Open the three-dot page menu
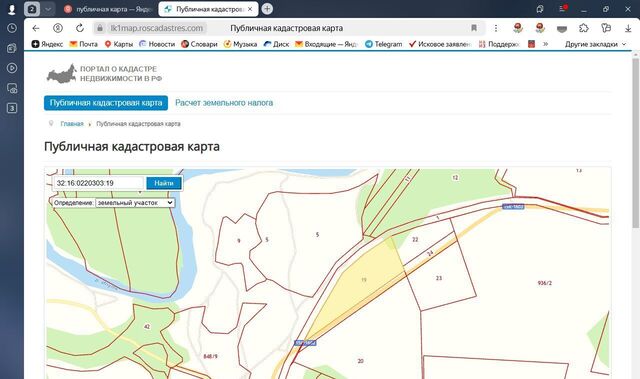Viewport: 640px width, 379px height. [496, 28]
